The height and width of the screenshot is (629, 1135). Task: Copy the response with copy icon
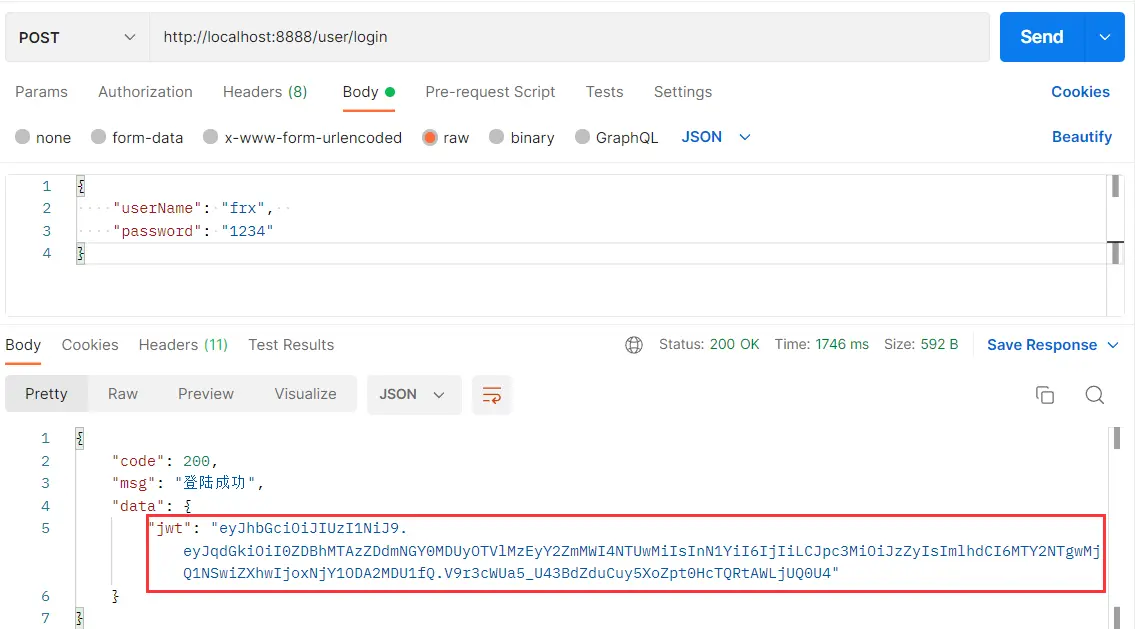tap(1045, 395)
